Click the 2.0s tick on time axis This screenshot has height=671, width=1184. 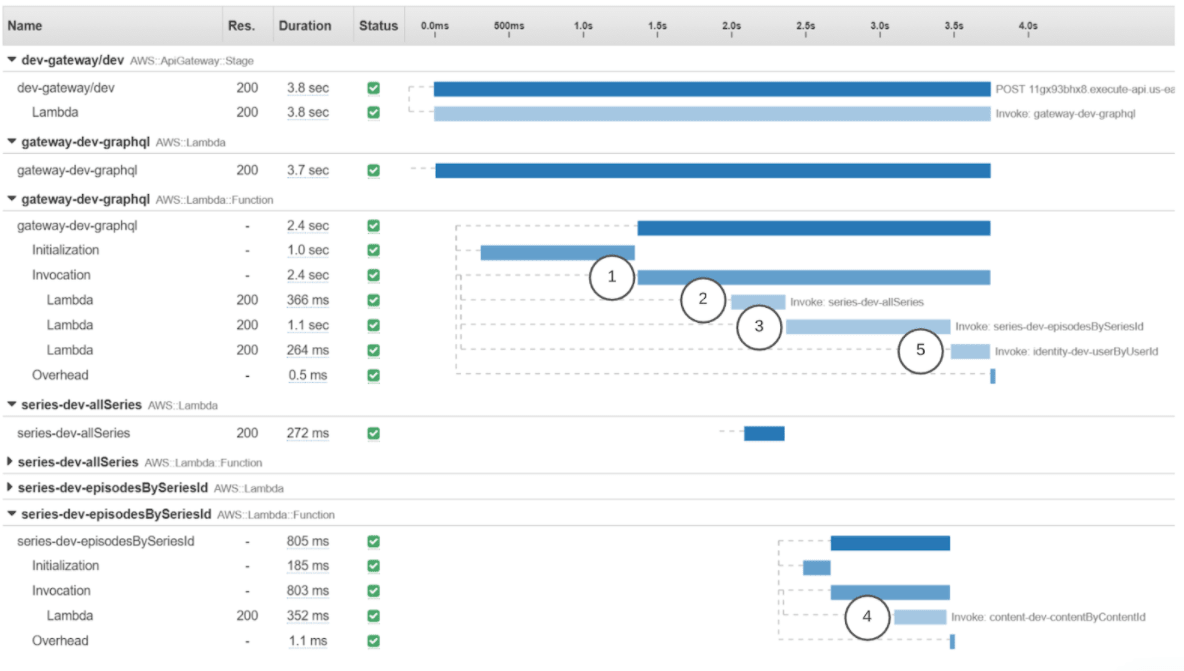731,26
